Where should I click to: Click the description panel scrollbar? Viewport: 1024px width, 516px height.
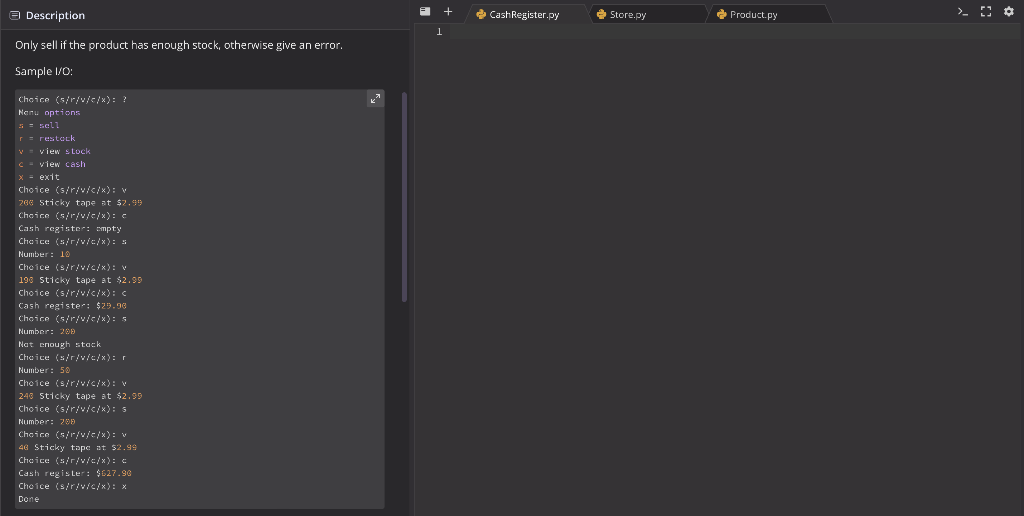click(404, 196)
